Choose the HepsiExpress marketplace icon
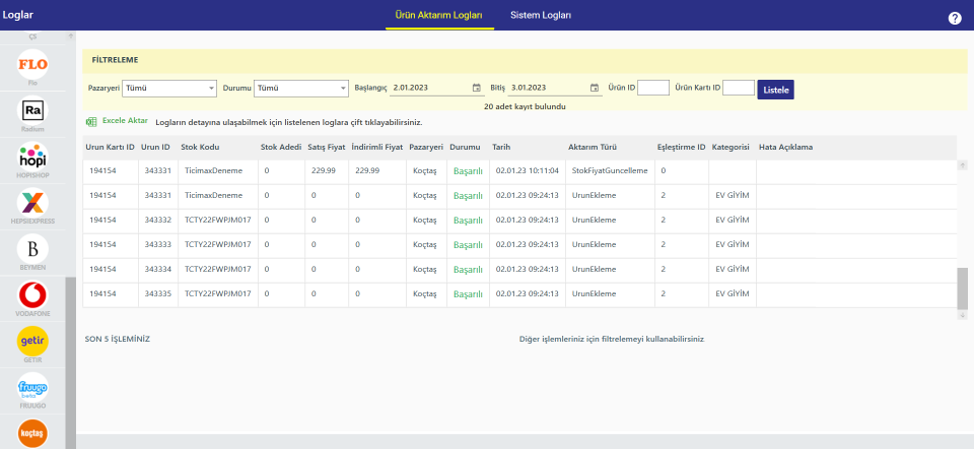The image size is (976, 451). tap(33, 202)
